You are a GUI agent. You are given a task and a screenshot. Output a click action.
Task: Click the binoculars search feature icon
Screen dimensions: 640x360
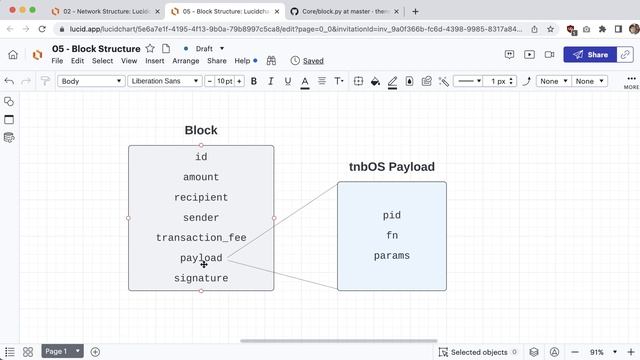271,61
